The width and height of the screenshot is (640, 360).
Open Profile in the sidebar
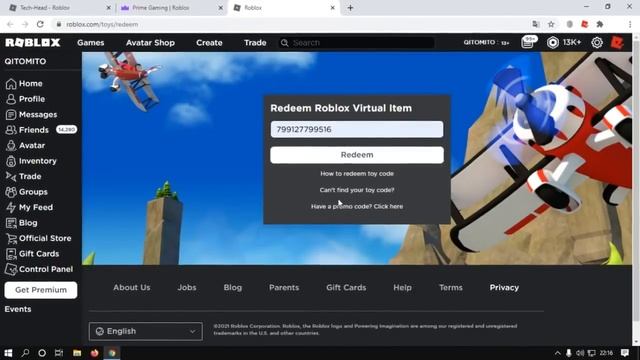click(x=25, y=99)
